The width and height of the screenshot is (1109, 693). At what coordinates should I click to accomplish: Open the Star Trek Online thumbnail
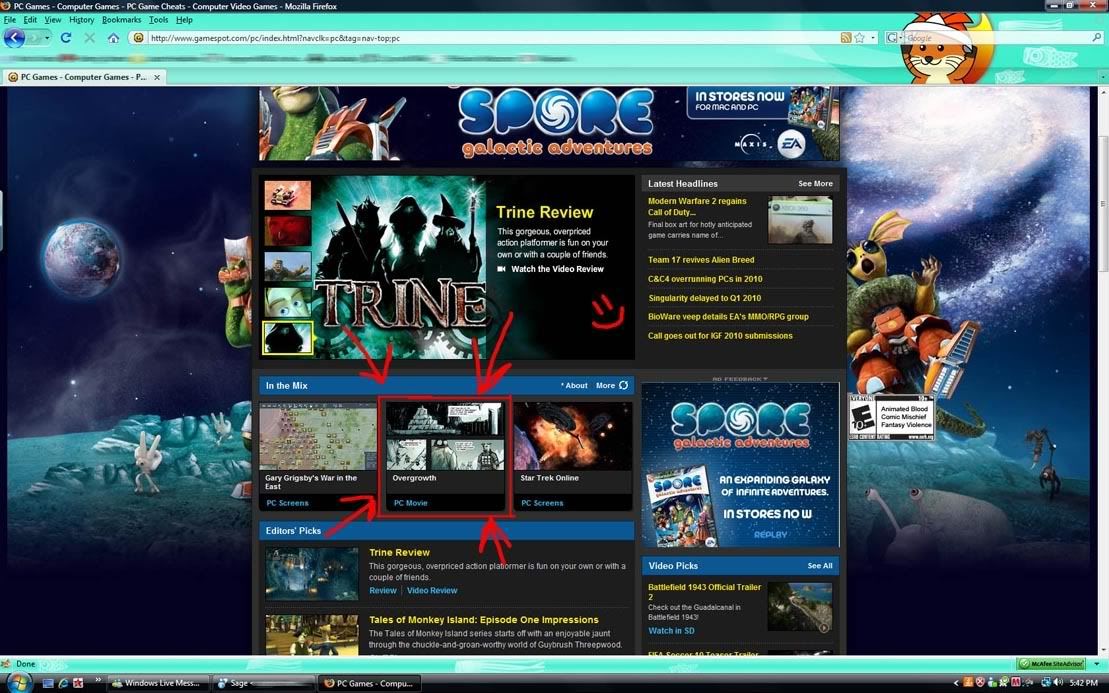point(573,436)
